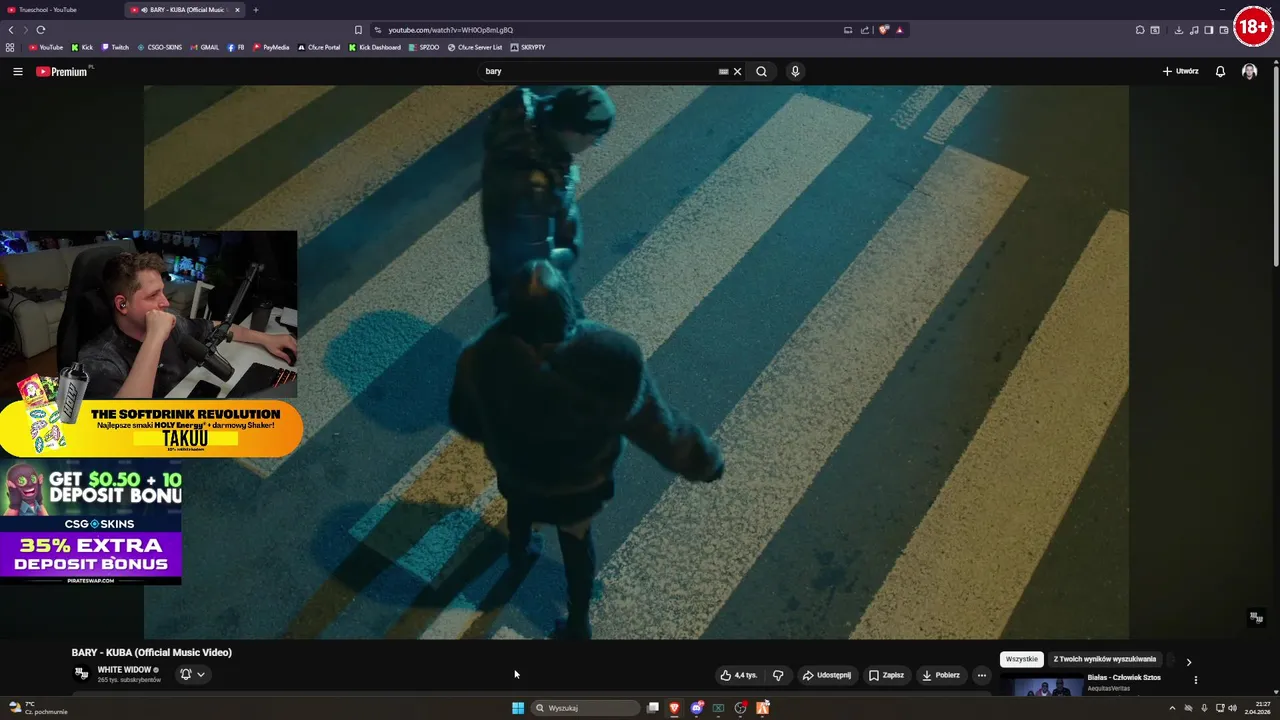Open more actions three-dot menu
1280x720 pixels.
click(x=981, y=675)
